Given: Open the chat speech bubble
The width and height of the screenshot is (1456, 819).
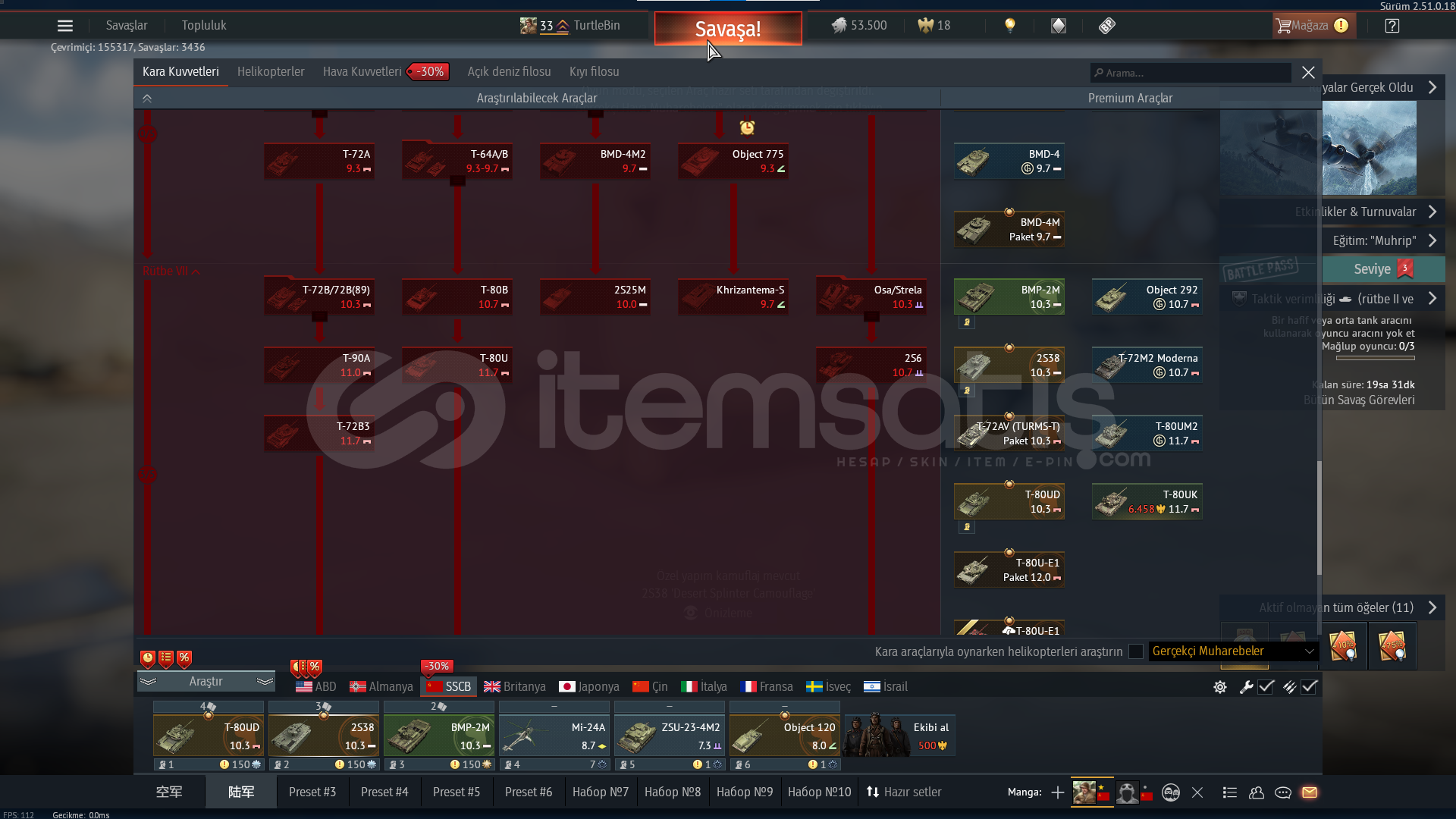Looking at the screenshot, I should (1283, 792).
